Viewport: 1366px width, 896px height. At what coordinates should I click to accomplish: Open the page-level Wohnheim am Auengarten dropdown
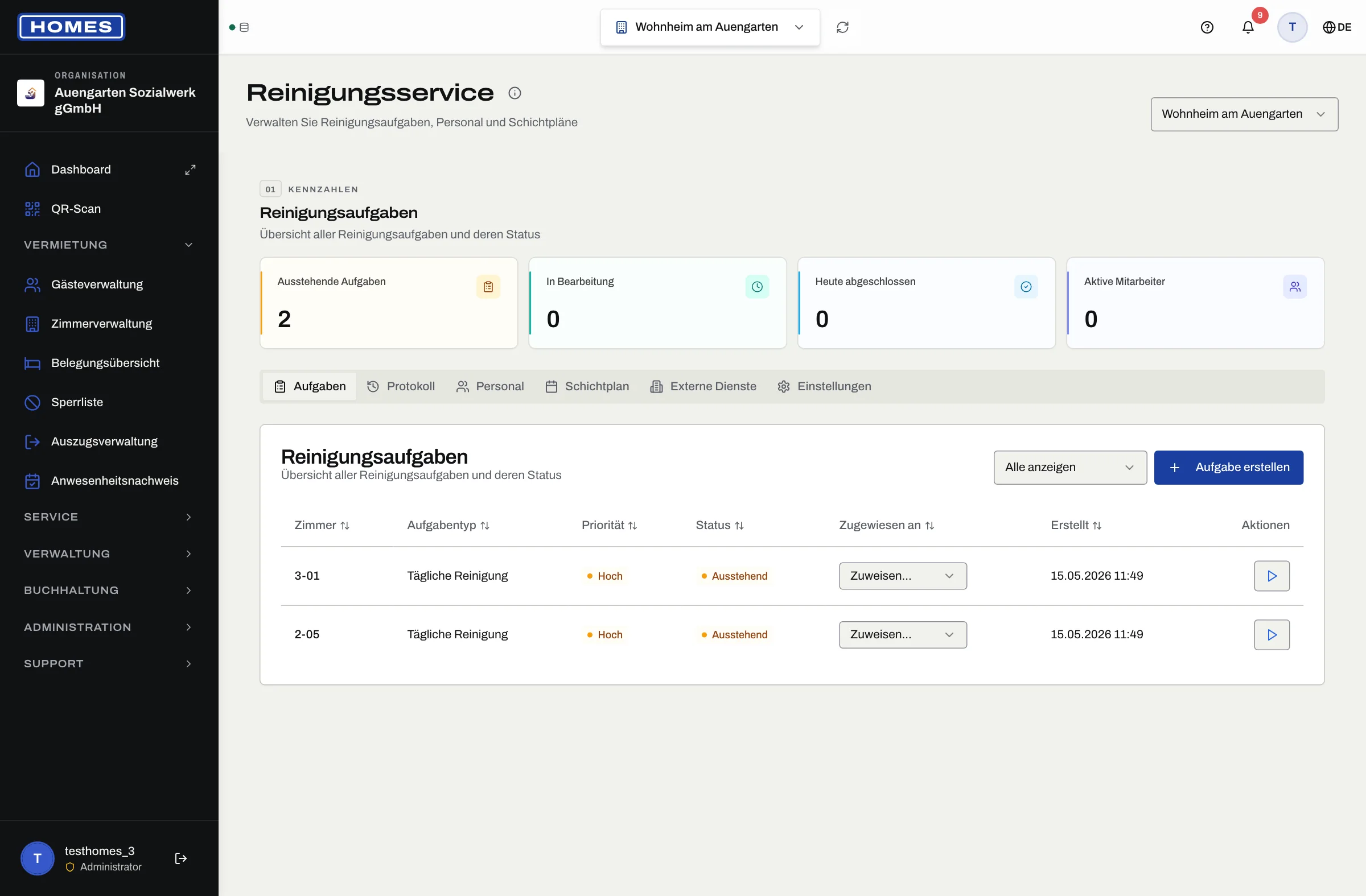(1244, 114)
